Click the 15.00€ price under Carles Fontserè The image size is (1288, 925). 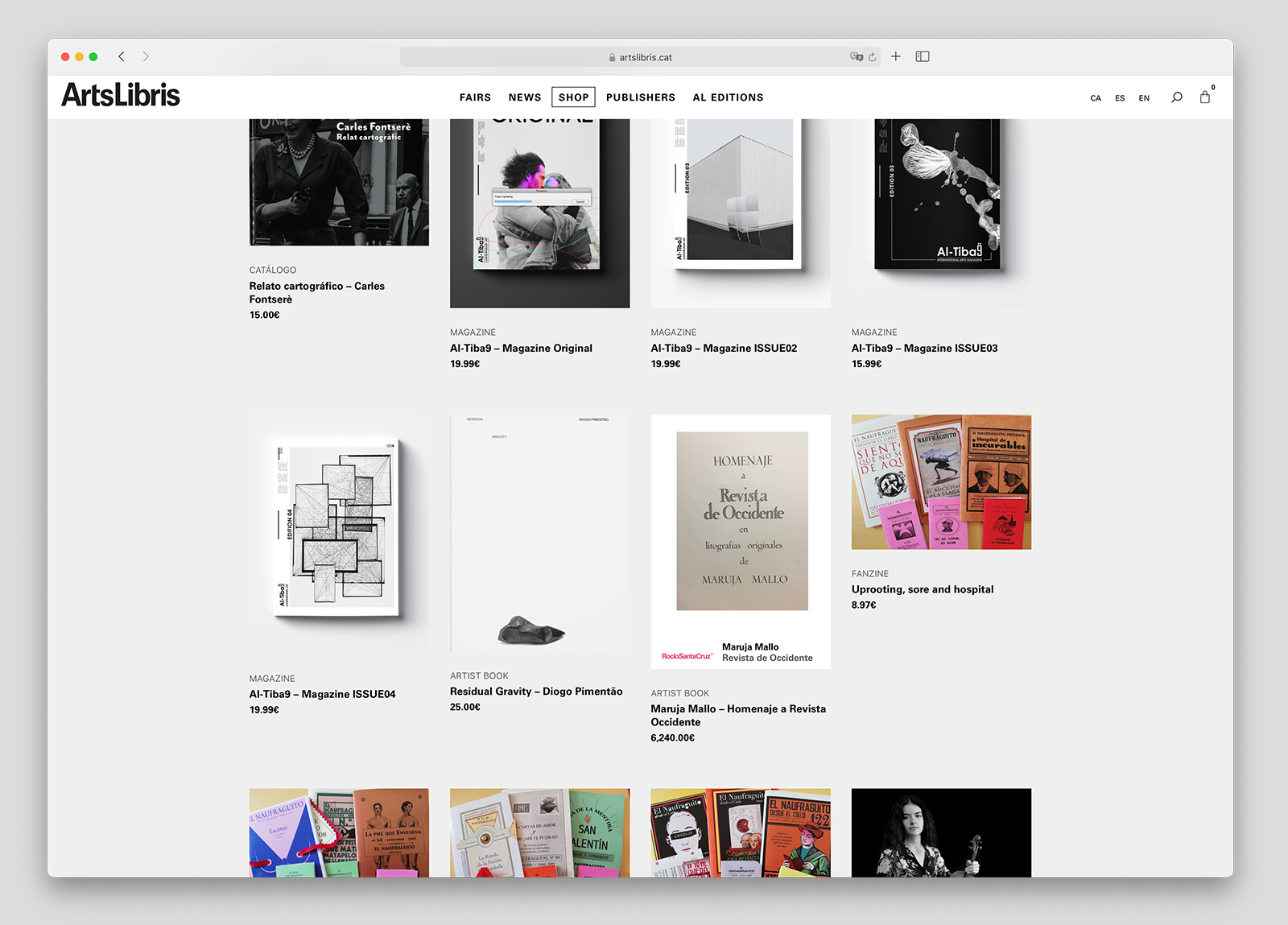(265, 315)
